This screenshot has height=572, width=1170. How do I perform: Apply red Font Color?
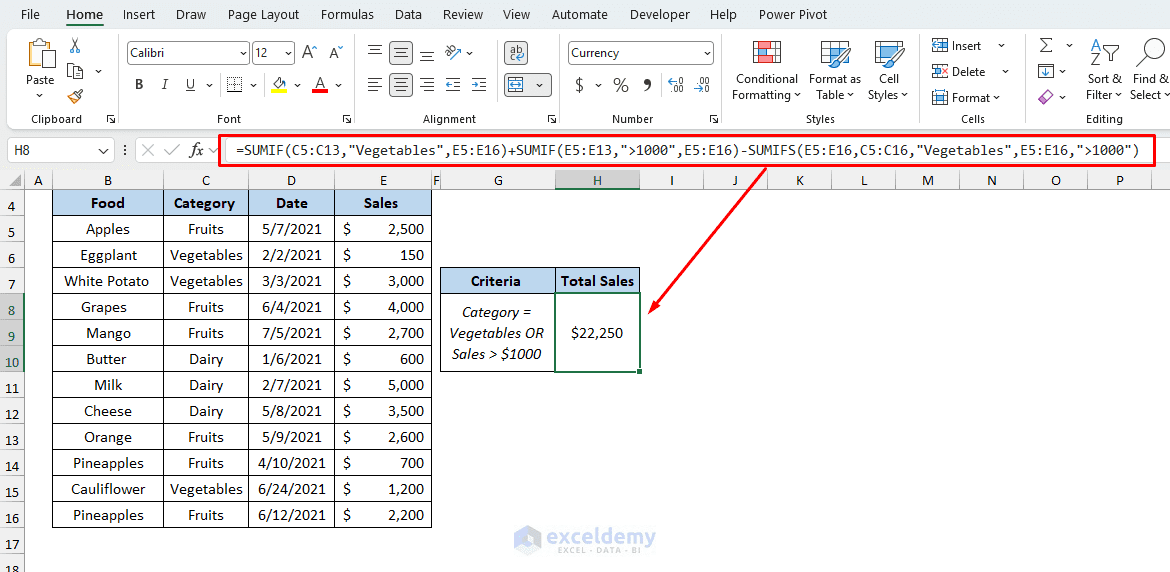[x=320, y=84]
